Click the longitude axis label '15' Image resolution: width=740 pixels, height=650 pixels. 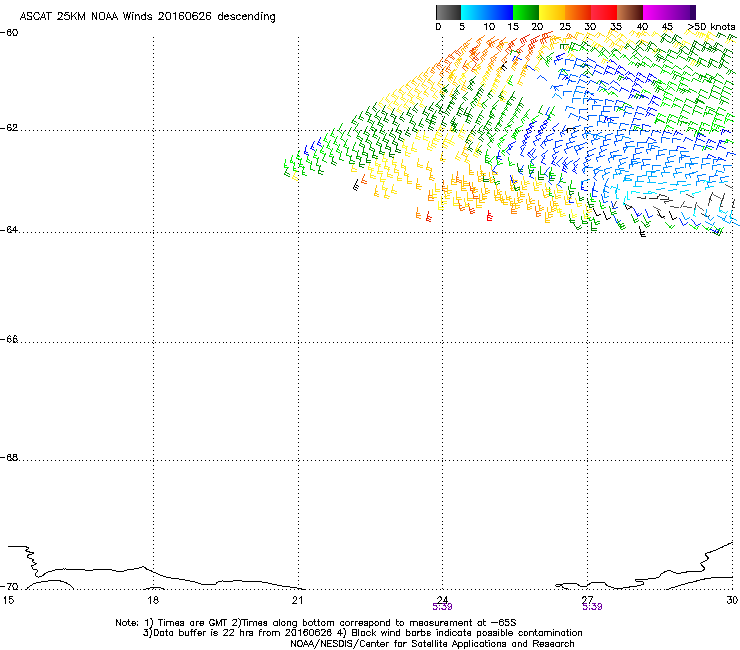point(8,600)
